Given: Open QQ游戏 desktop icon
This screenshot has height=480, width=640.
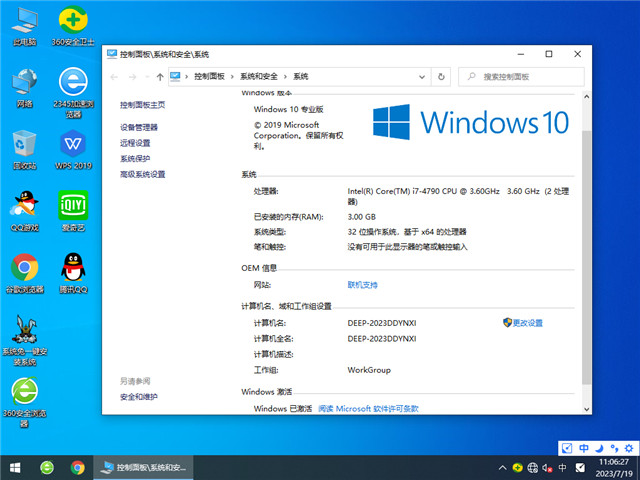Looking at the screenshot, I should [x=24, y=211].
